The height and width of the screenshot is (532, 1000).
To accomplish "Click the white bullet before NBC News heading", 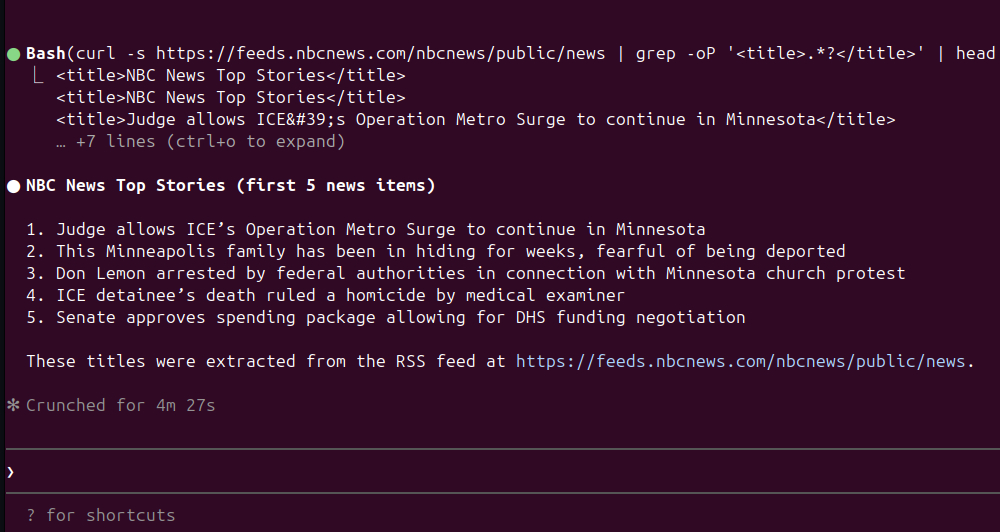I will [14, 186].
